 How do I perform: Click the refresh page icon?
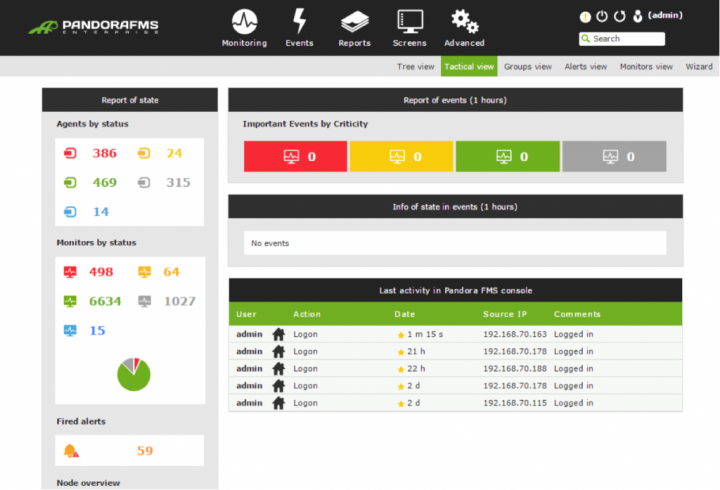coord(619,16)
